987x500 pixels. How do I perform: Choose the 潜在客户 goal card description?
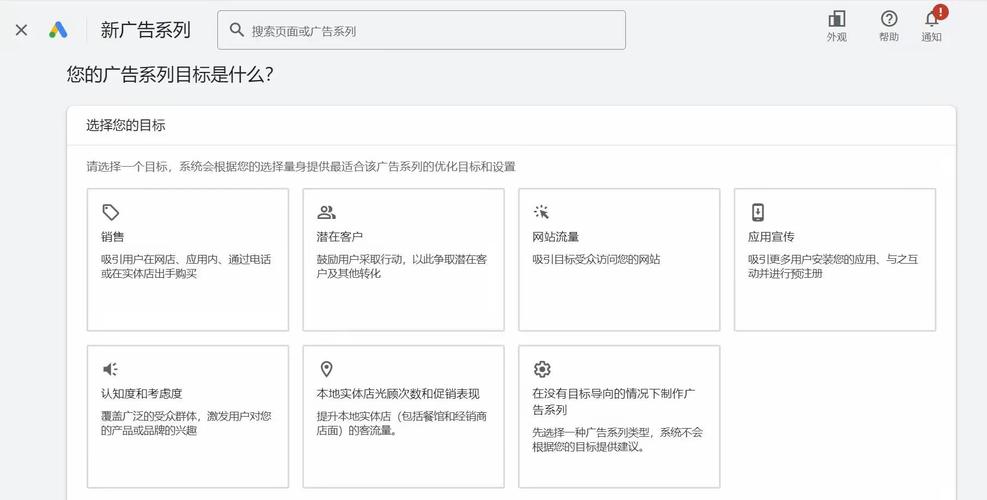tap(402, 266)
